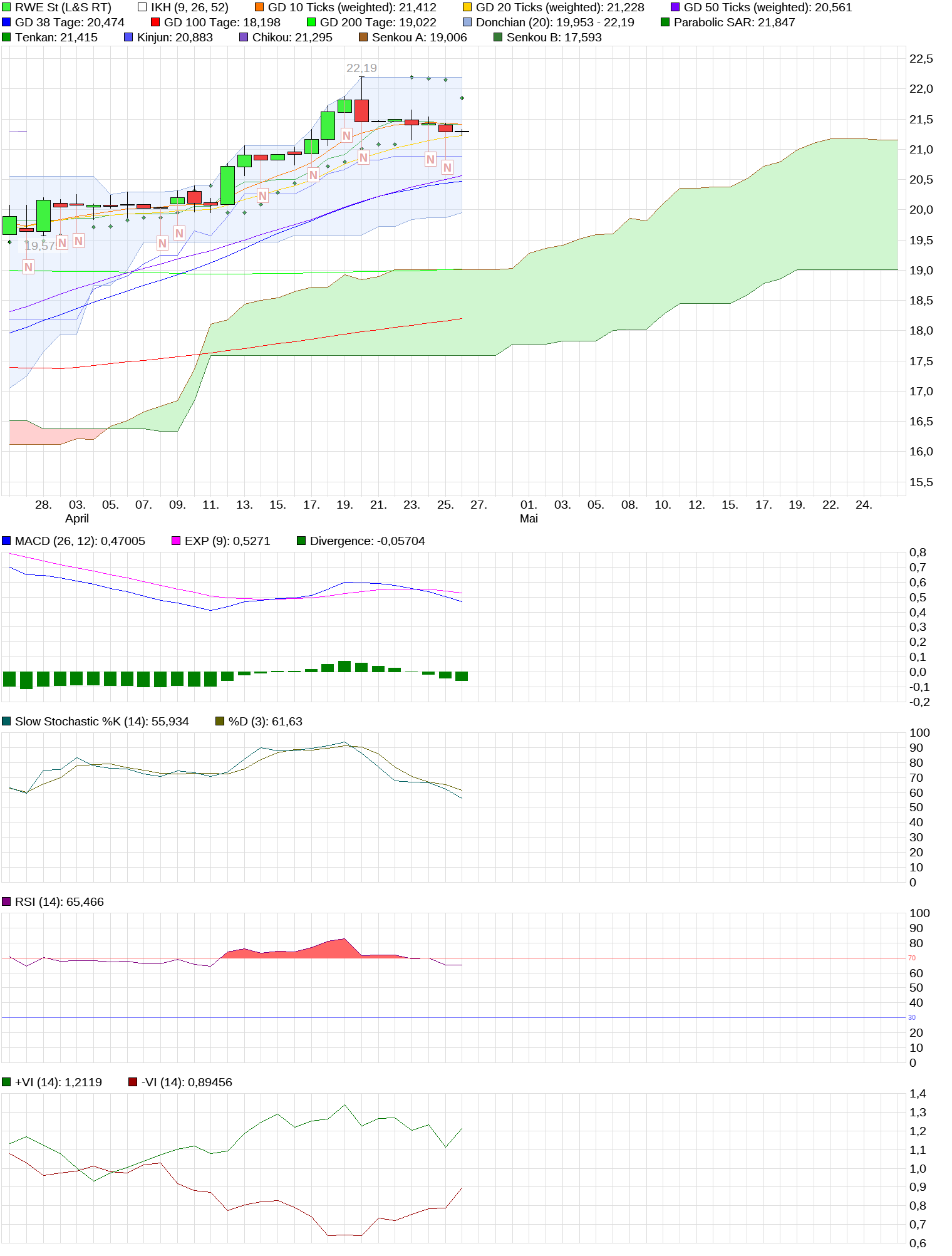The width and height of the screenshot is (952, 1256).
Task: Click the magenta EXP (9) swatch
Action: pos(176,541)
